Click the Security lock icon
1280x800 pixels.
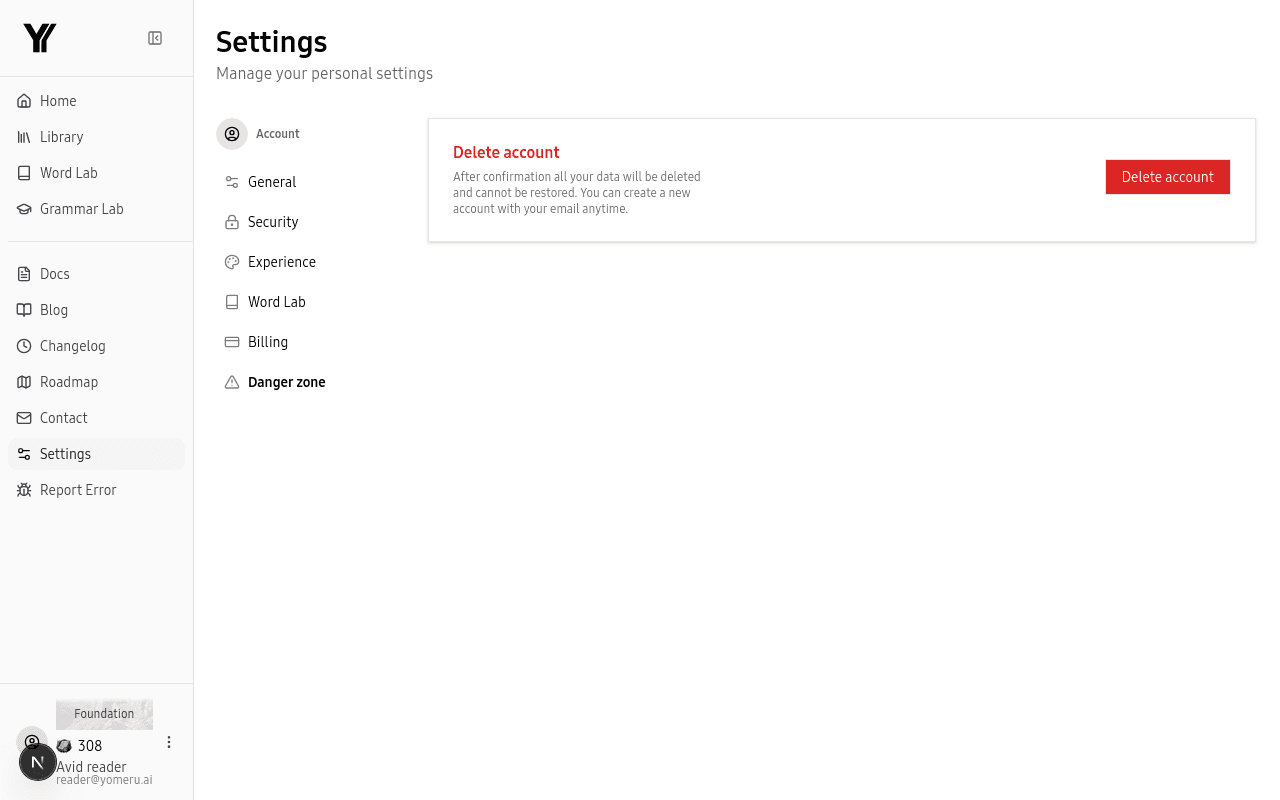click(x=232, y=221)
